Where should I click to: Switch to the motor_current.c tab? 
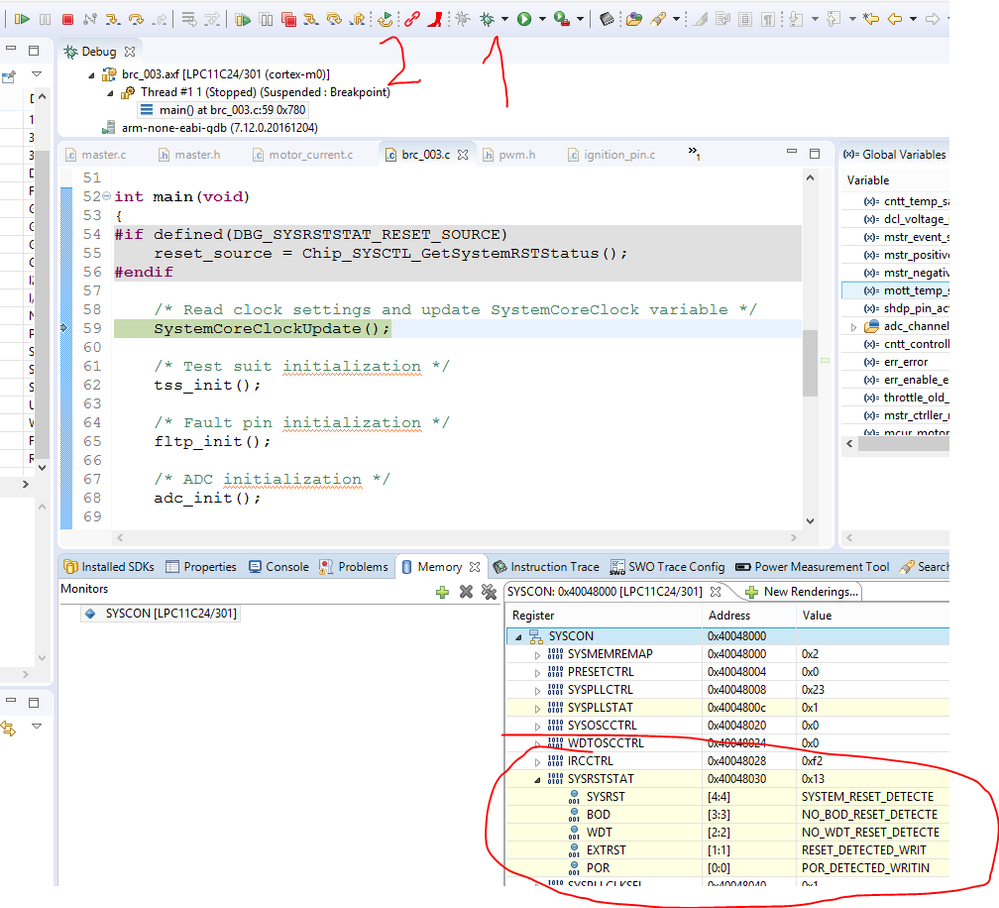(x=303, y=155)
